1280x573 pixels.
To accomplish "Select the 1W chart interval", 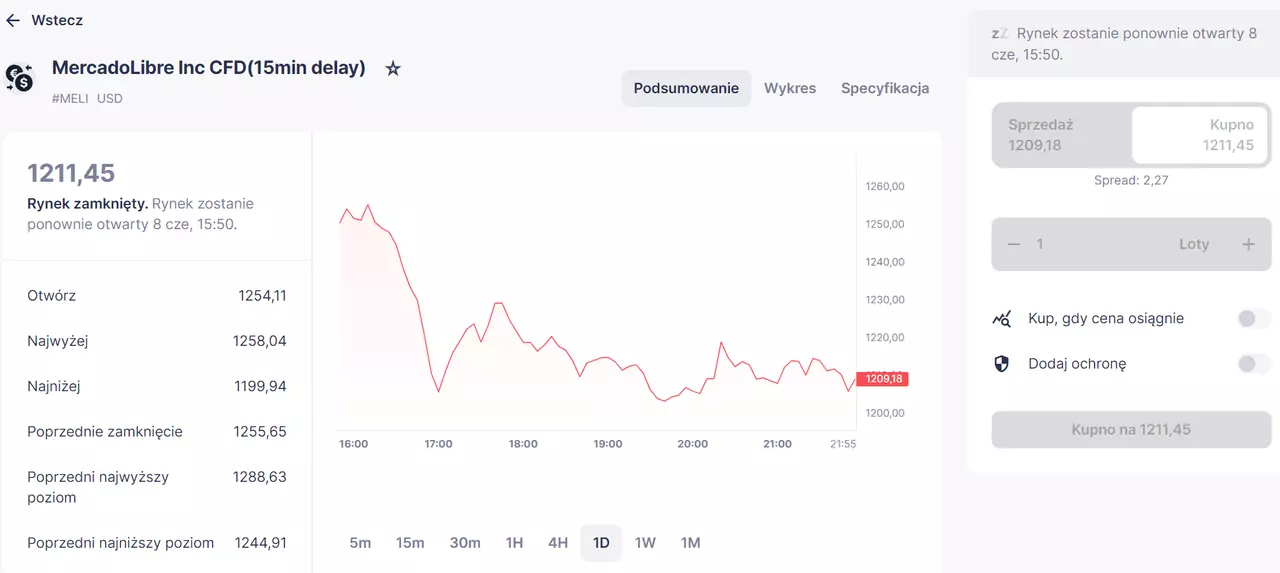I will [x=645, y=543].
